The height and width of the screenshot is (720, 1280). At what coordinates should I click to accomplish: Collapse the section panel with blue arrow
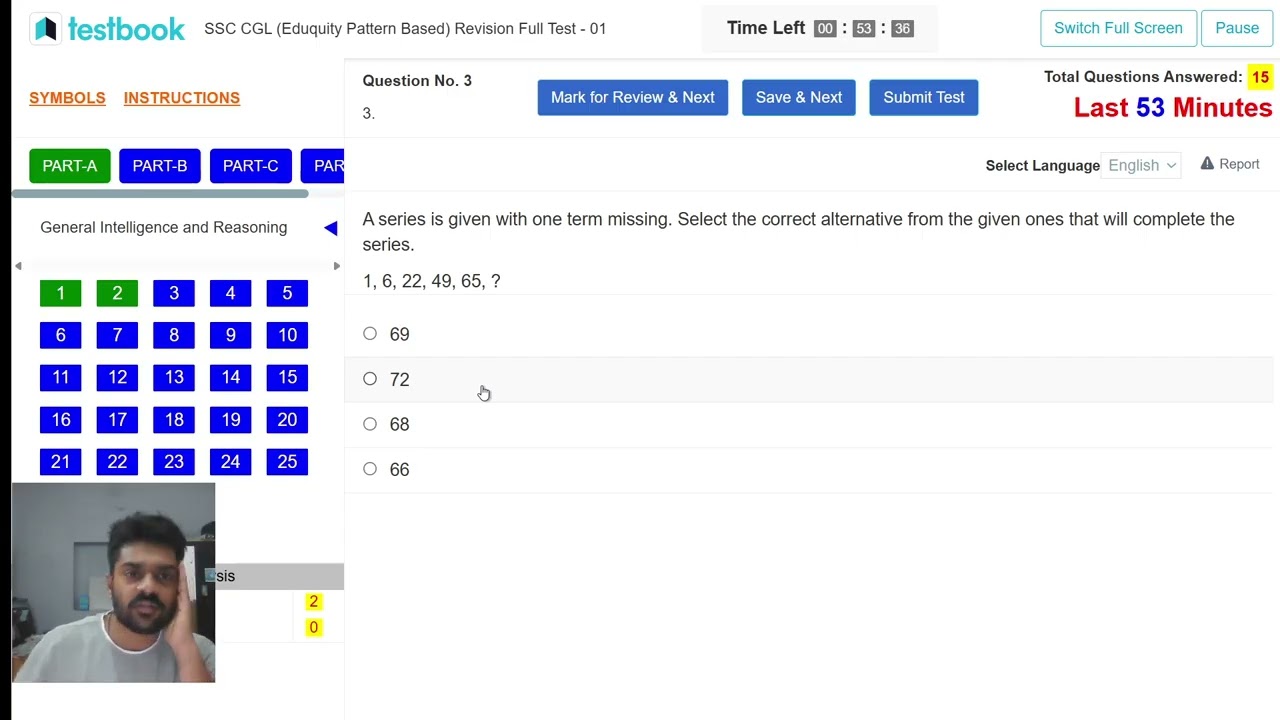point(331,228)
